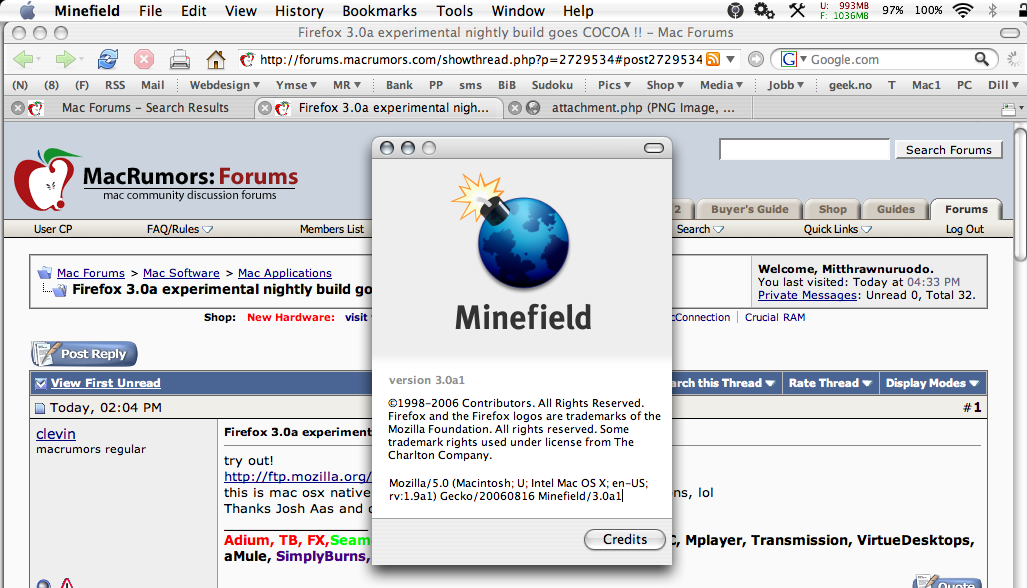Open the Quick Links forum menu

pyautogui.click(x=838, y=229)
